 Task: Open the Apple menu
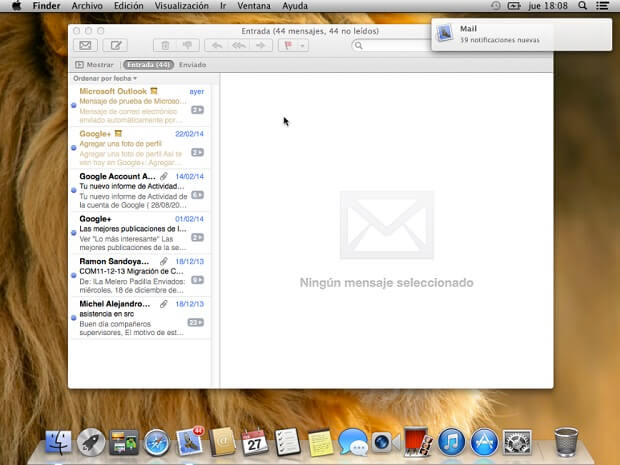point(16,6)
